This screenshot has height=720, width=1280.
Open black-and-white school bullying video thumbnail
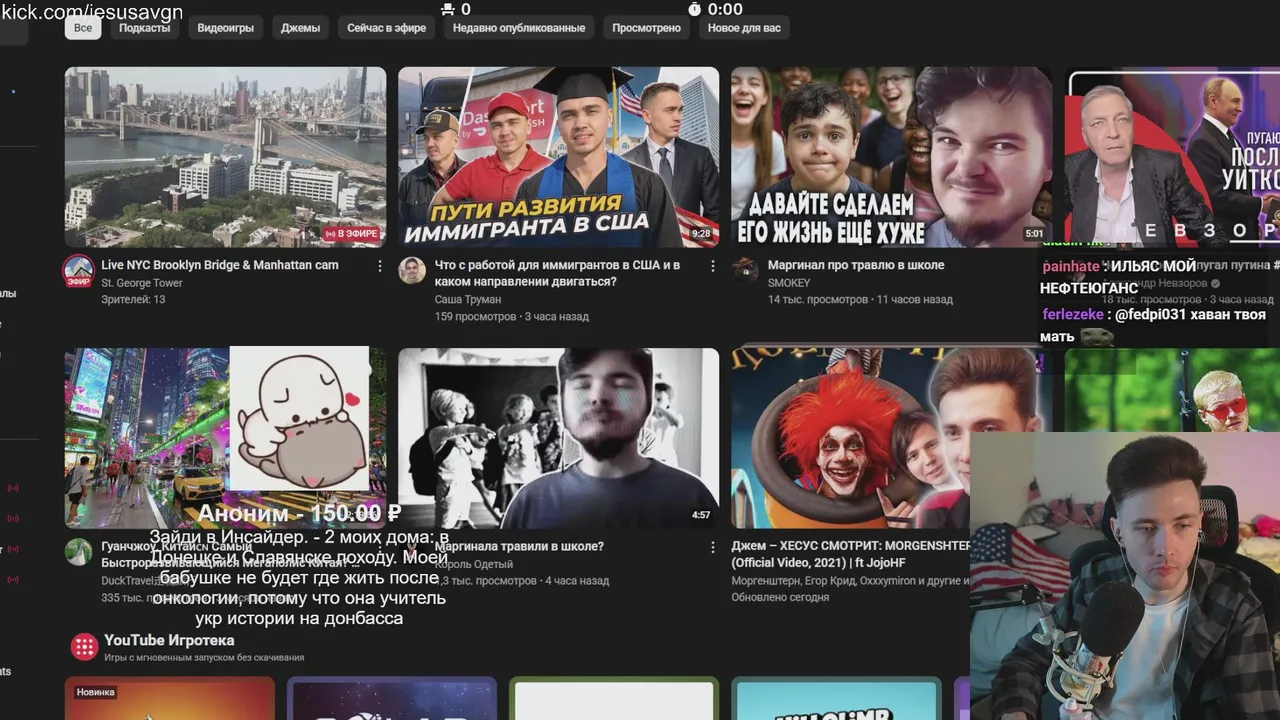click(558, 438)
